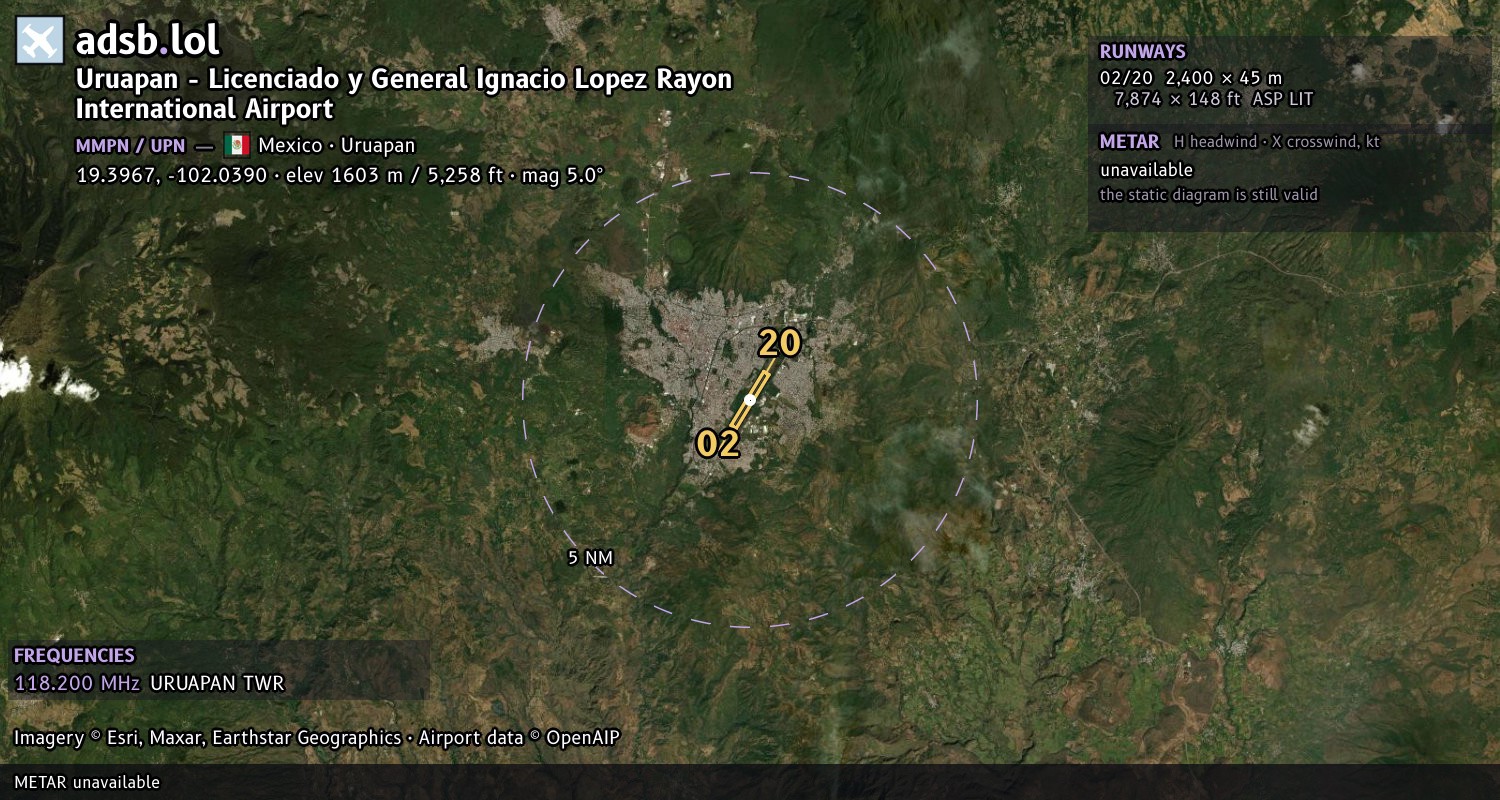Click the "02/20 2,400 × 45 m" runway entry

coord(1191,78)
